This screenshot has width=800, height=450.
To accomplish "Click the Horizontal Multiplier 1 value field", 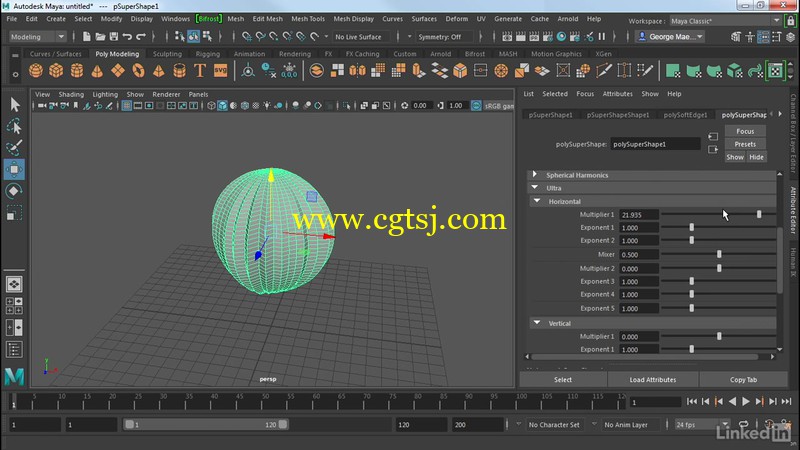I will (x=639, y=215).
